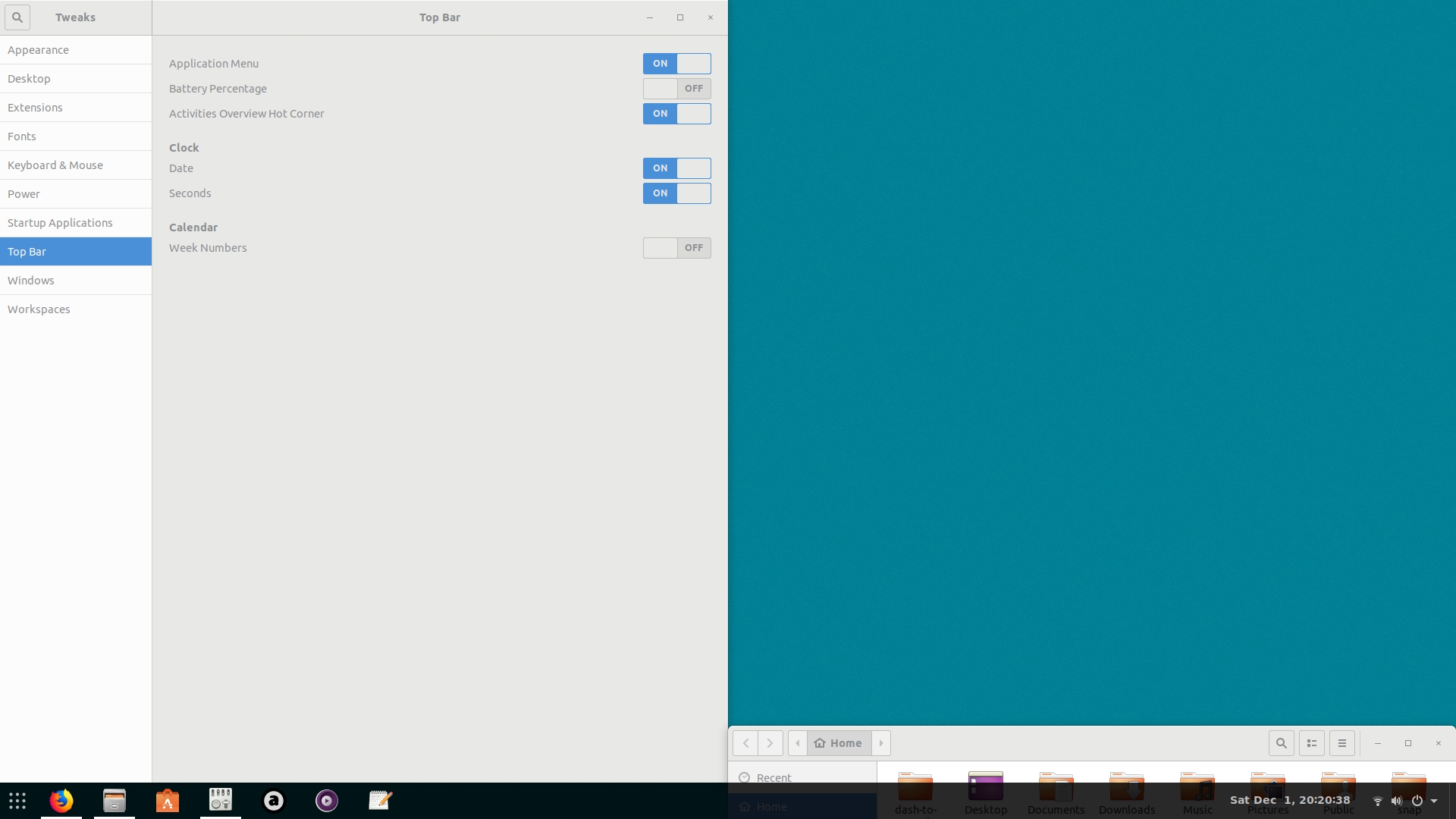
Task: Turn off the Application Menu switch
Action: tap(677, 64)
